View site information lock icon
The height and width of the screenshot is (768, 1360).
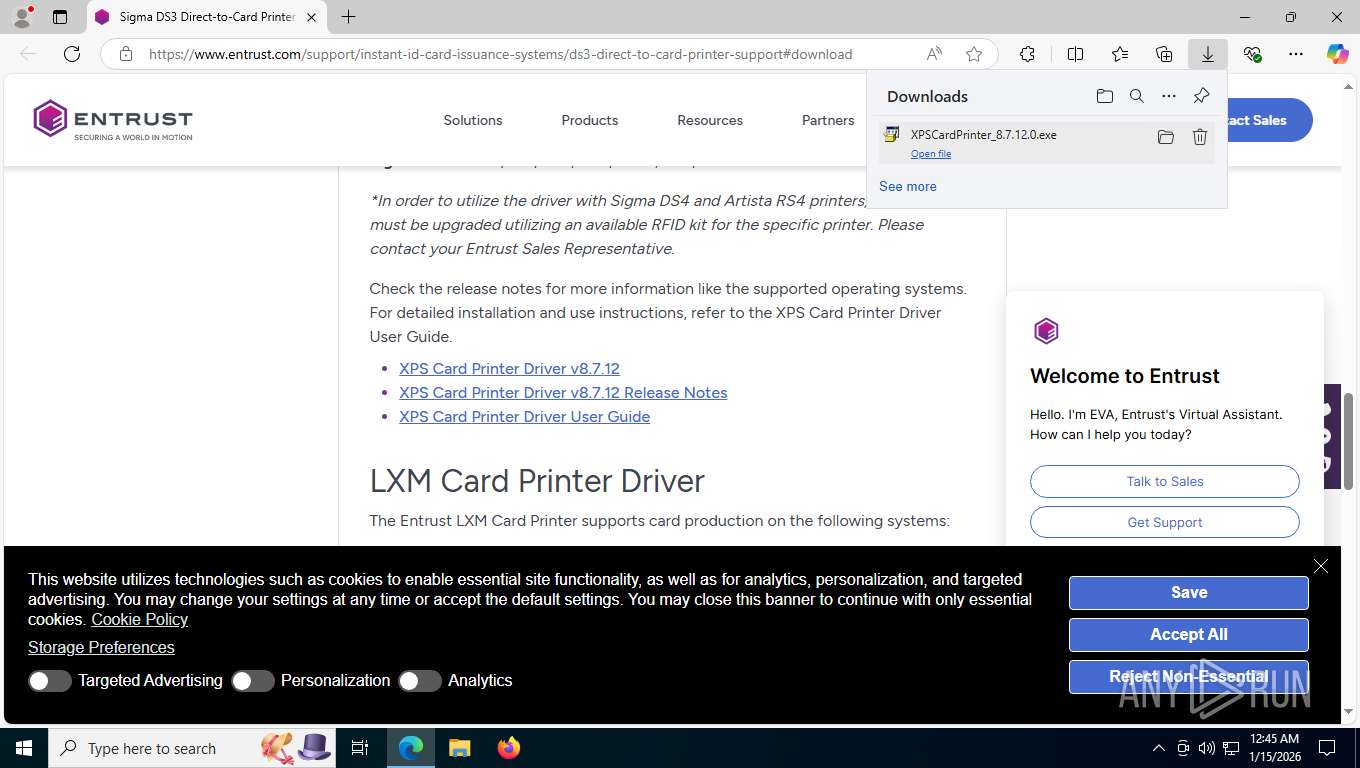coord(126,54)
